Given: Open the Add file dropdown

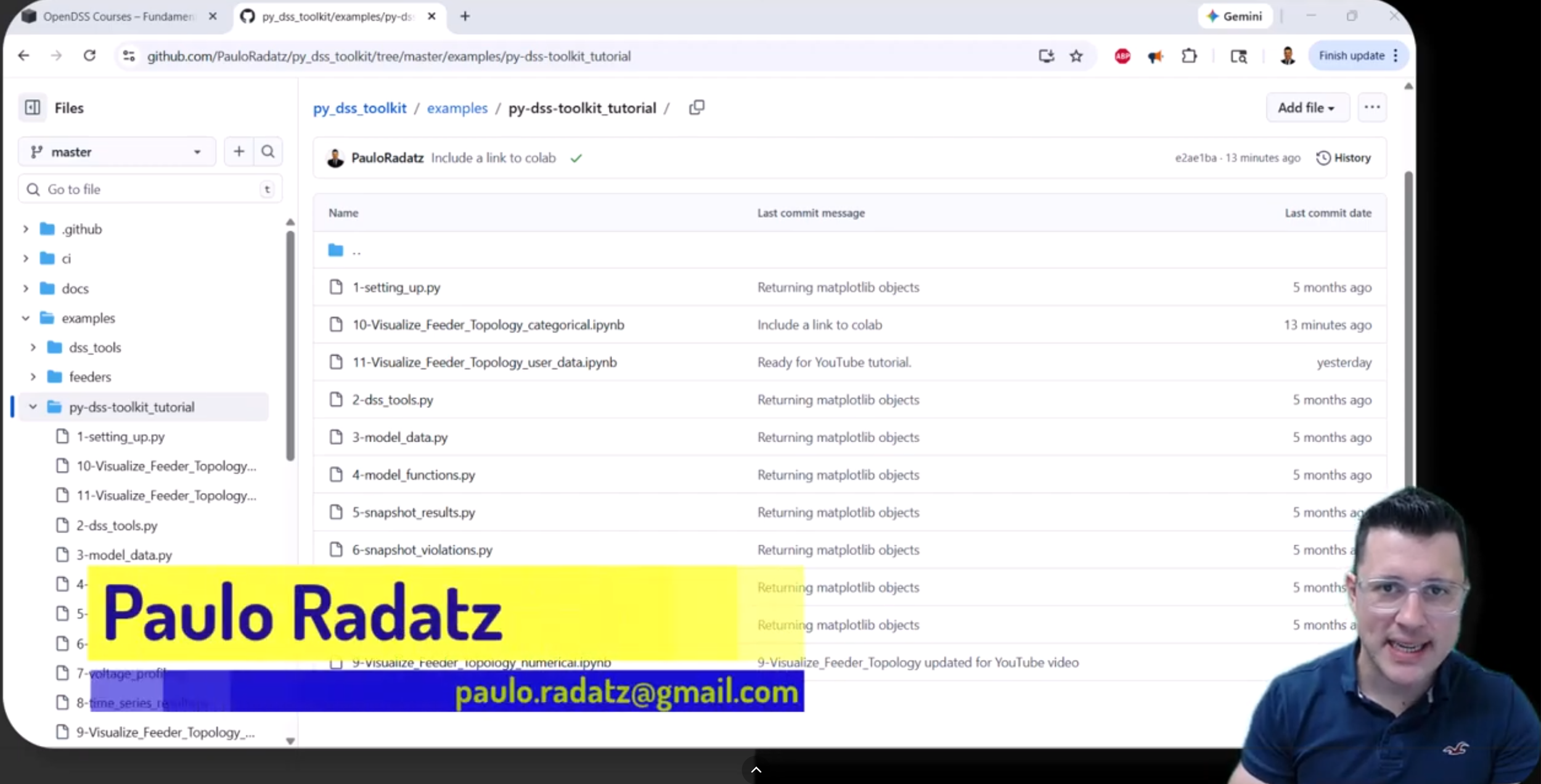Looking at the screenshot, I should (x=1307, y=108).
